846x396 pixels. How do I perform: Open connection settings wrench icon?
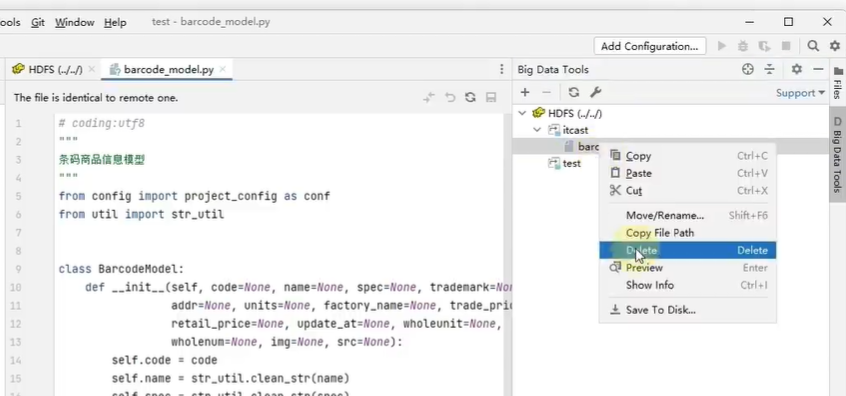(595, 92)
